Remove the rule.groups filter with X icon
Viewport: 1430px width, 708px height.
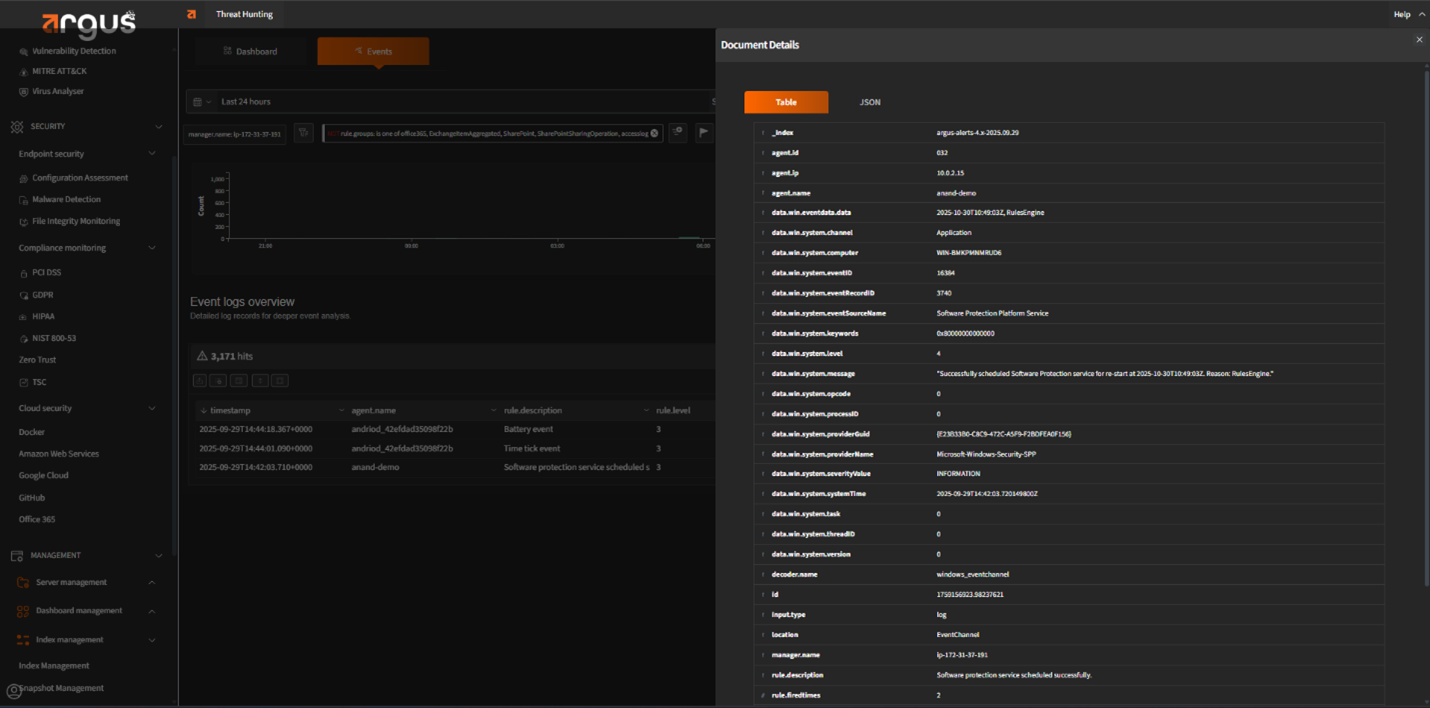click(x=654, y=133)
